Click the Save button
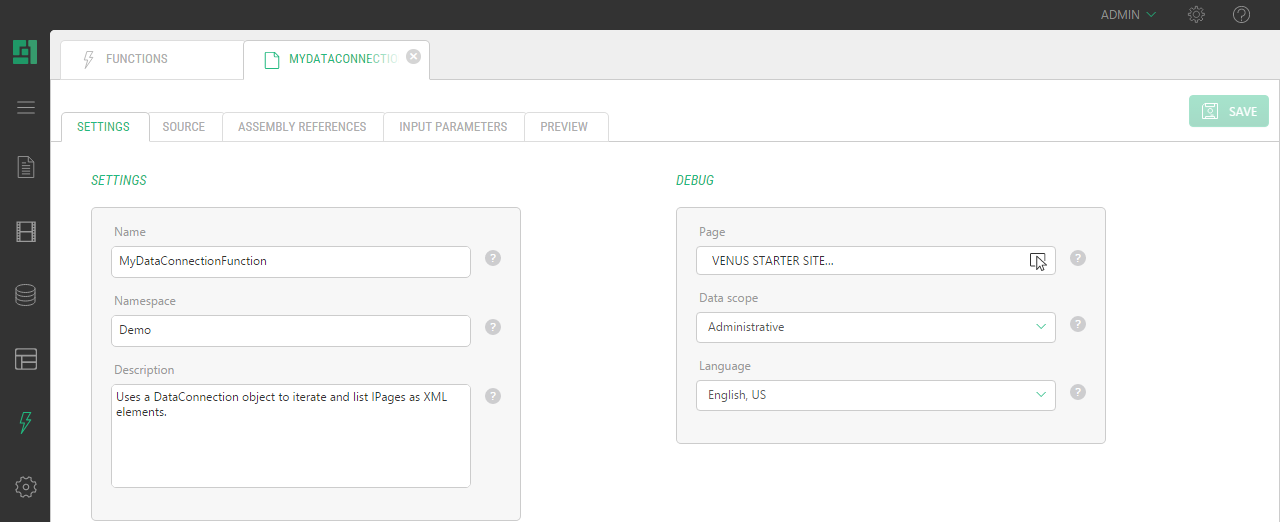 click(1229, 111)
